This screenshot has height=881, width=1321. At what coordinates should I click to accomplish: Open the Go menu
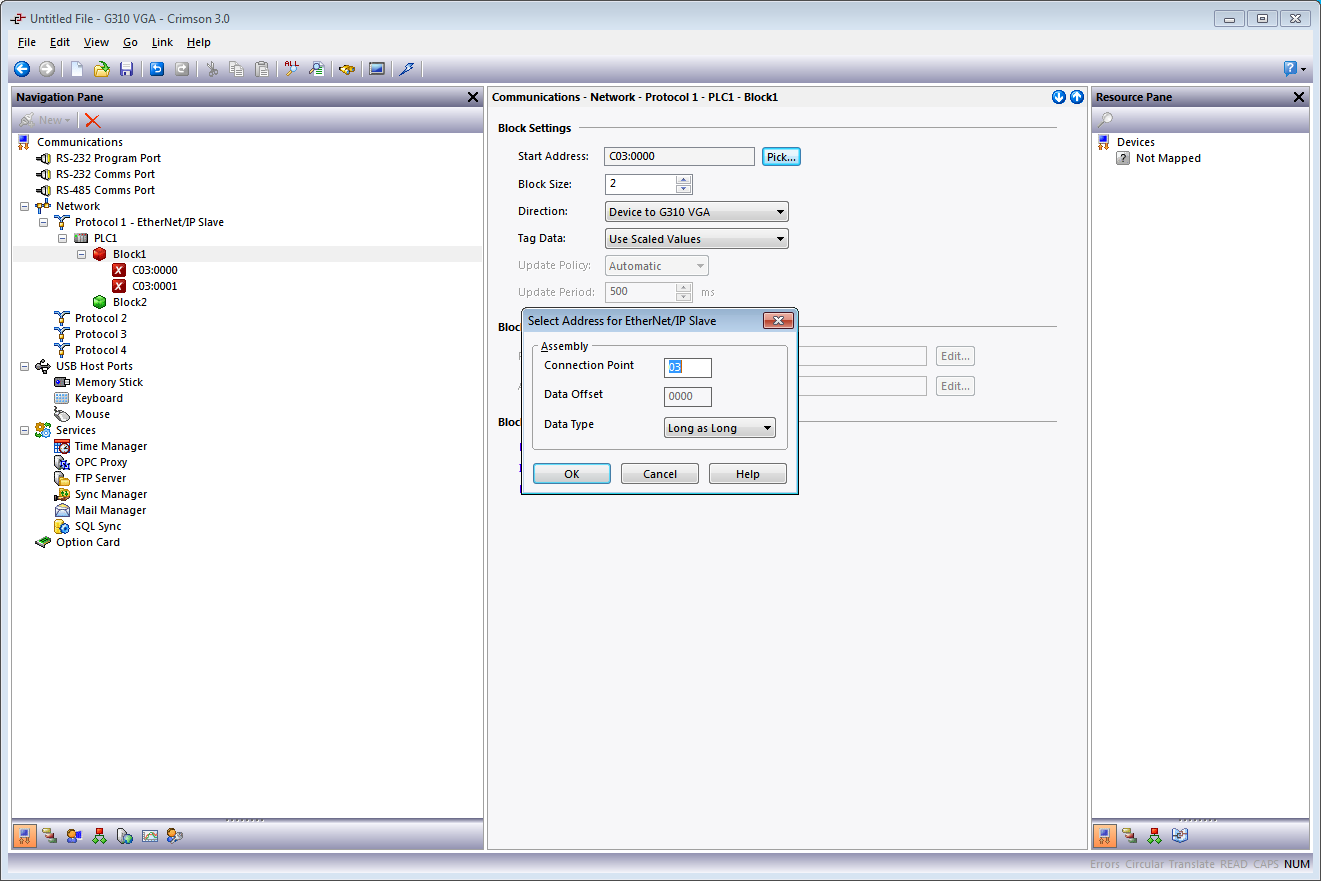point(130,42)
